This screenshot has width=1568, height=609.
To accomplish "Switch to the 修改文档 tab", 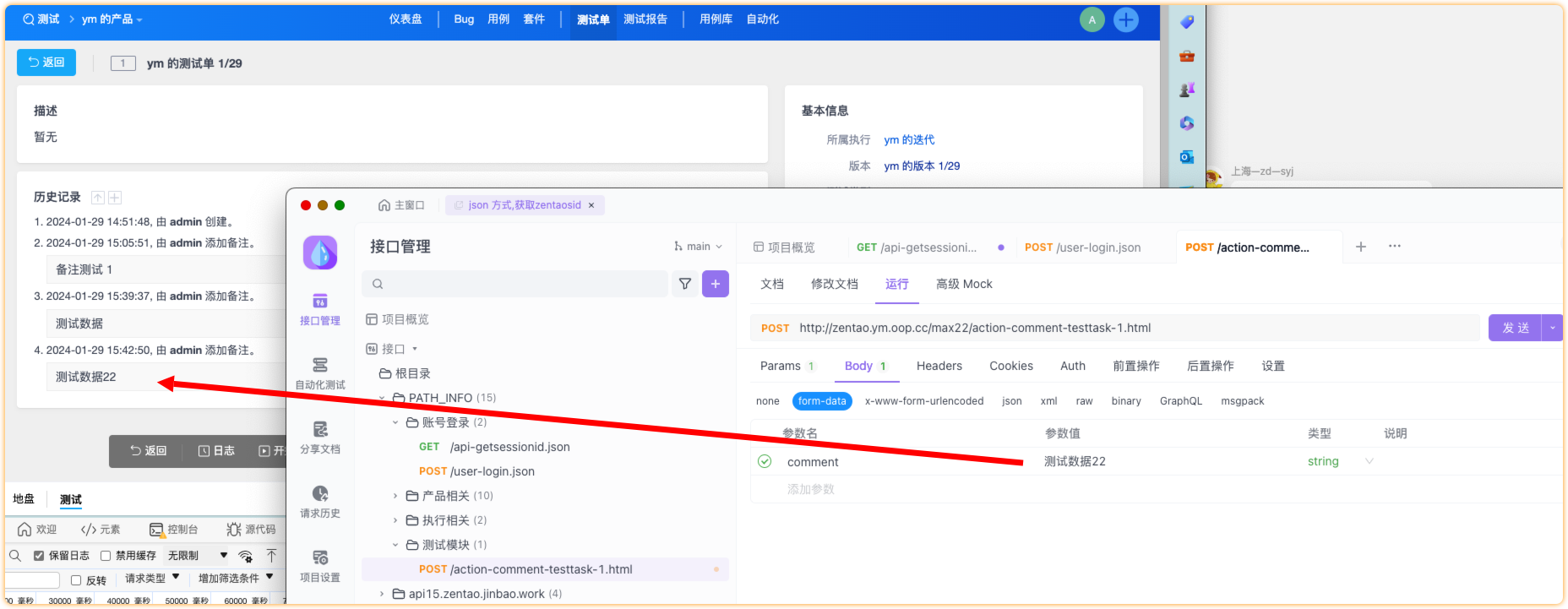I will click(835, 284).
